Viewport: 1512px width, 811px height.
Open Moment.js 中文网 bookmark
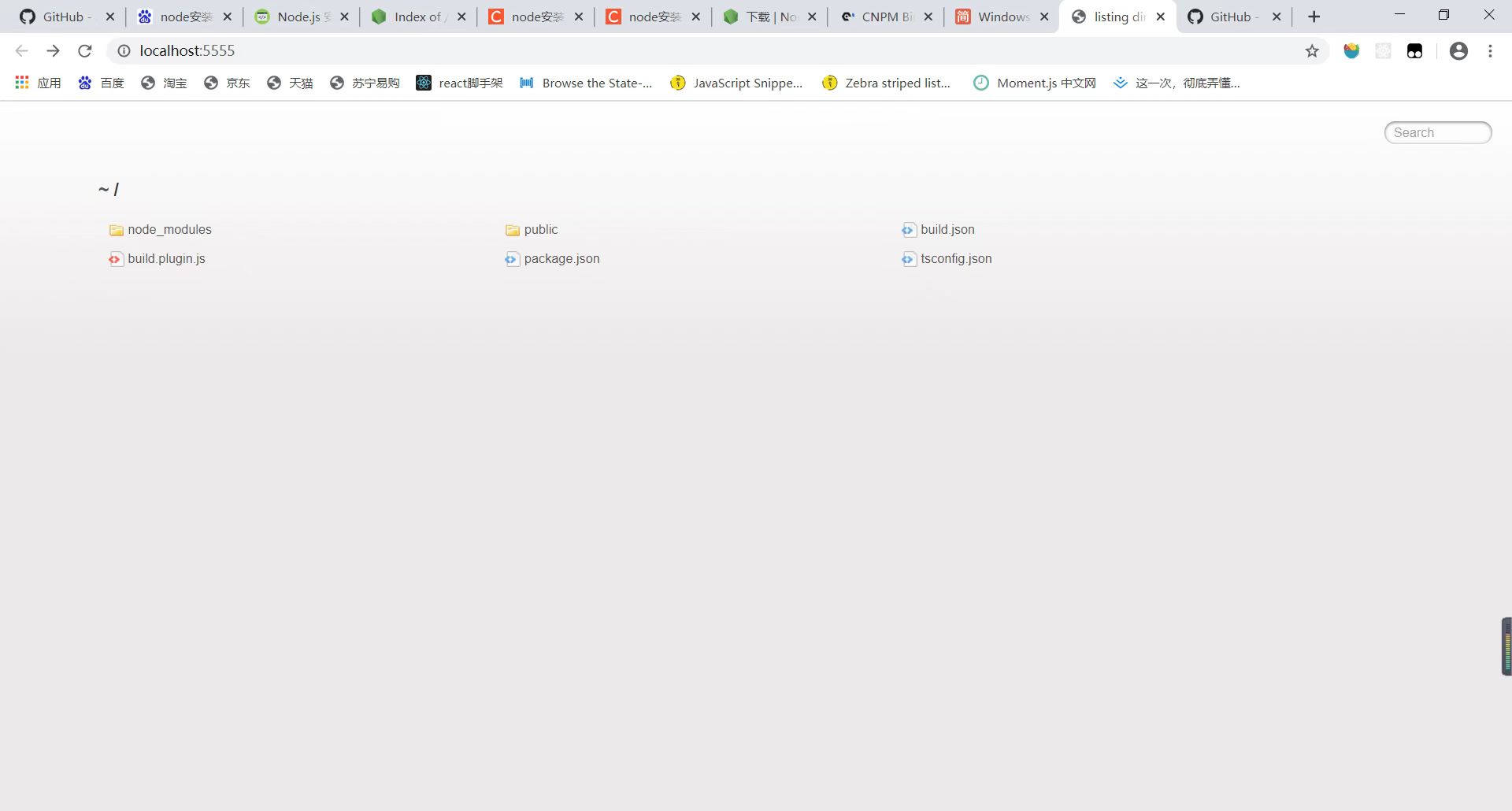1035,83
